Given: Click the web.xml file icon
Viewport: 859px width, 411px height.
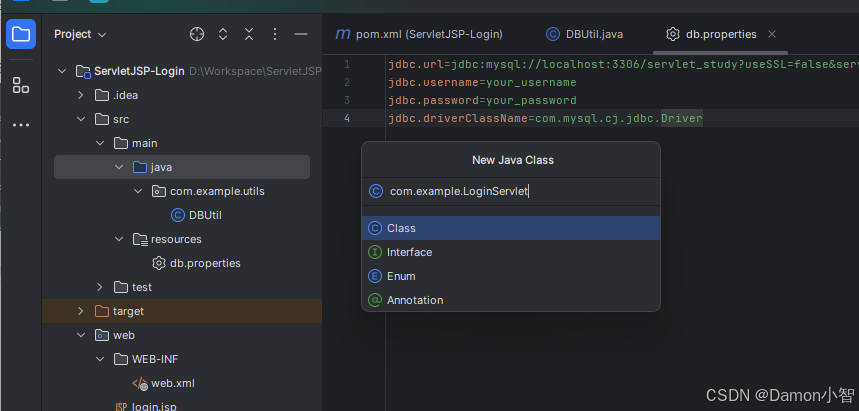Looking at the screenshot, I should coord(140,383).
